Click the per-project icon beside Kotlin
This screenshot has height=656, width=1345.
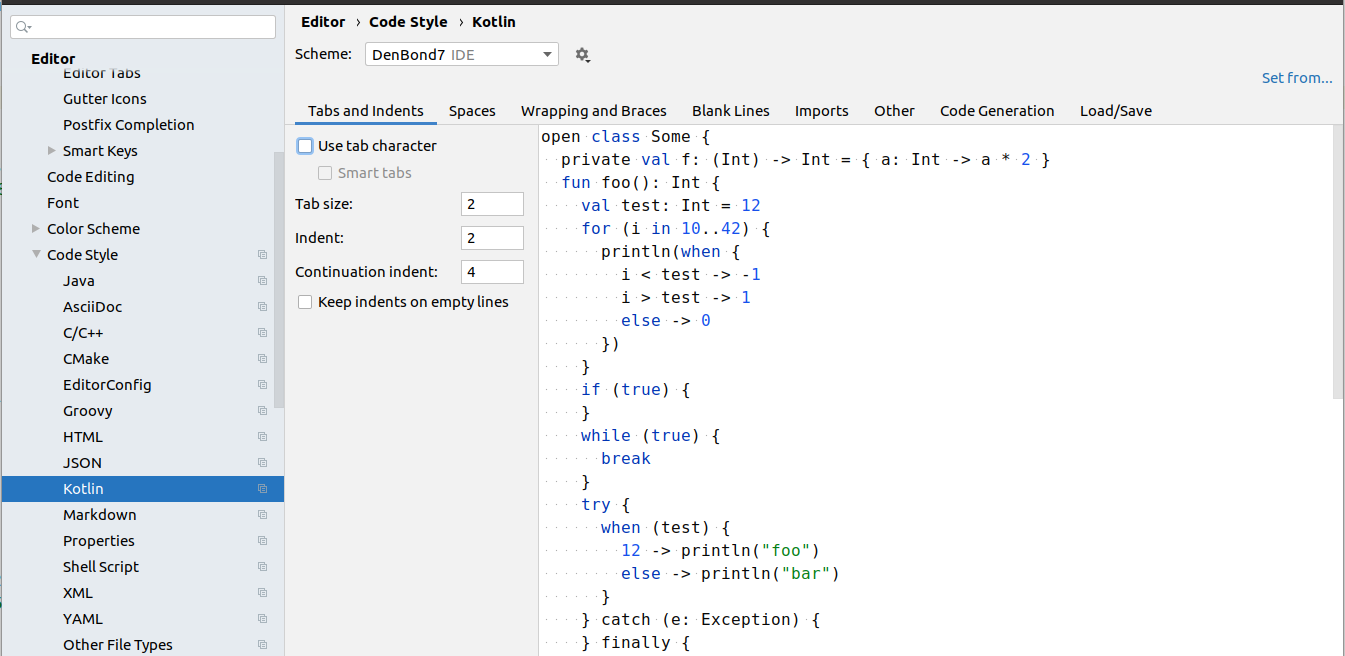tap(262, 489)
